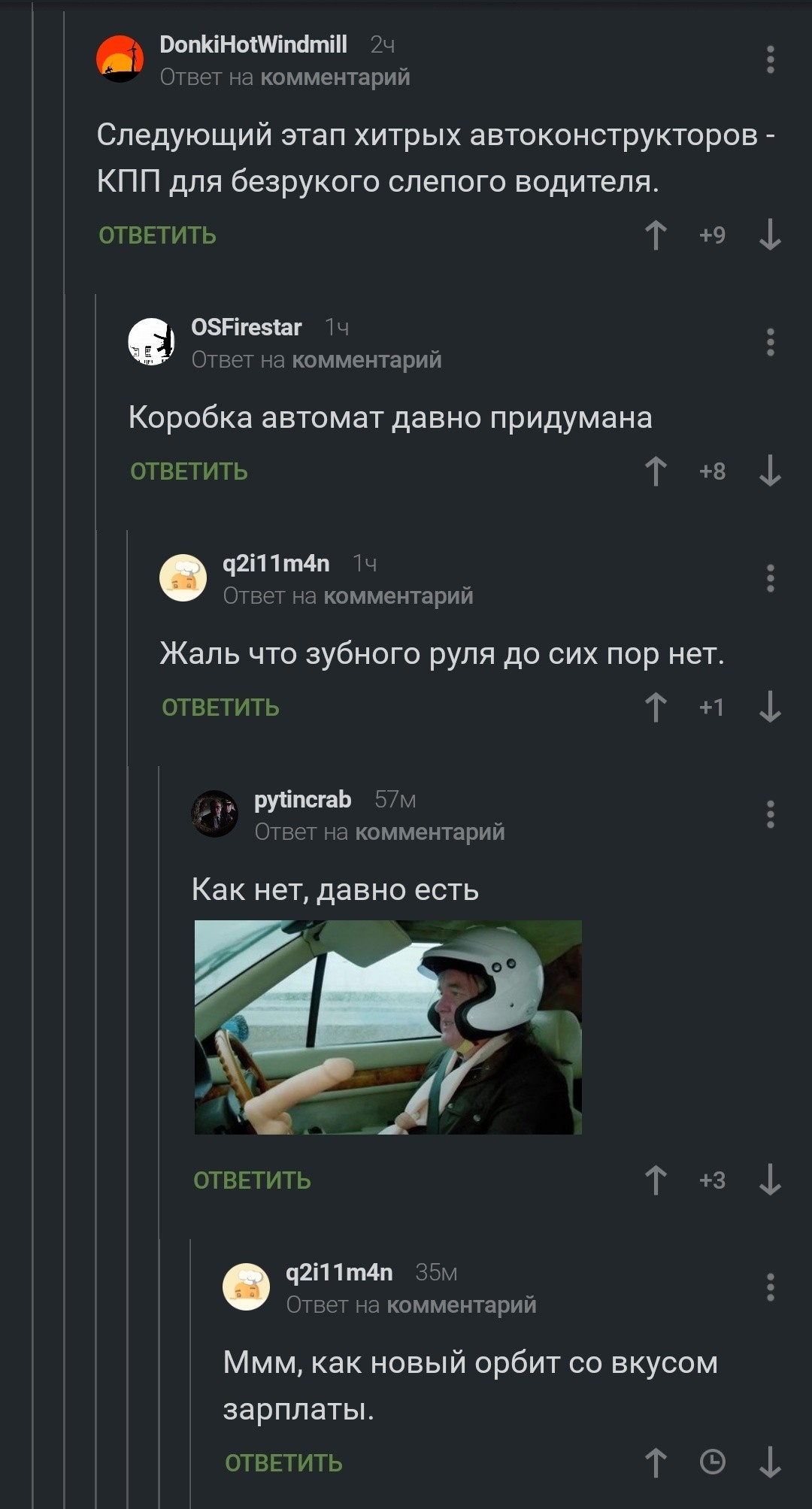This screenshot has height=1509, width=812.
Task: Downvote DonkiHotWindmill's comment
Action: [x=770, y=235]
